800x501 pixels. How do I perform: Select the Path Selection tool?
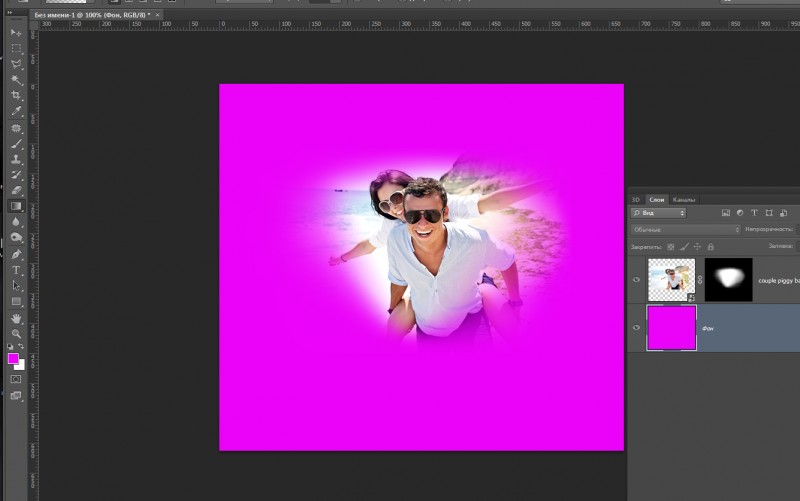tap(16, 285)
